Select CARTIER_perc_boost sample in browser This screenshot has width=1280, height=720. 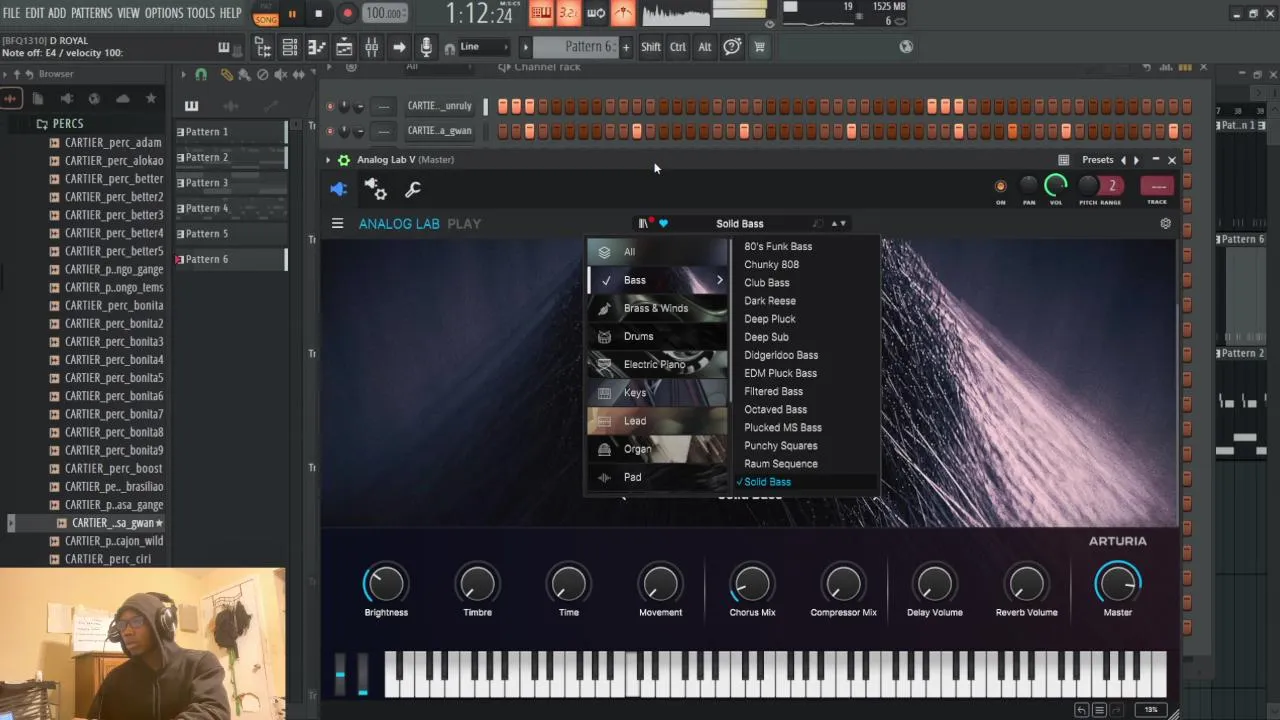click(113, 469)
